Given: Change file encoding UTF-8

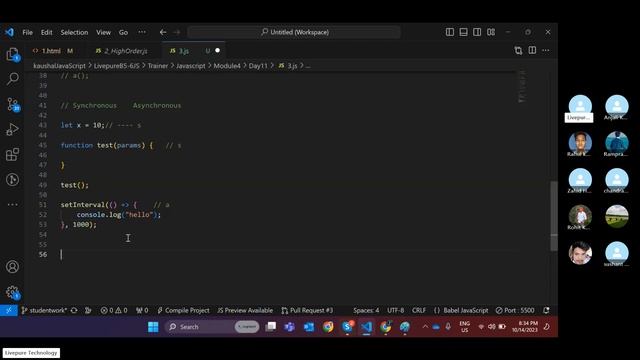Looking at the screenshot, I should point(396,311).
